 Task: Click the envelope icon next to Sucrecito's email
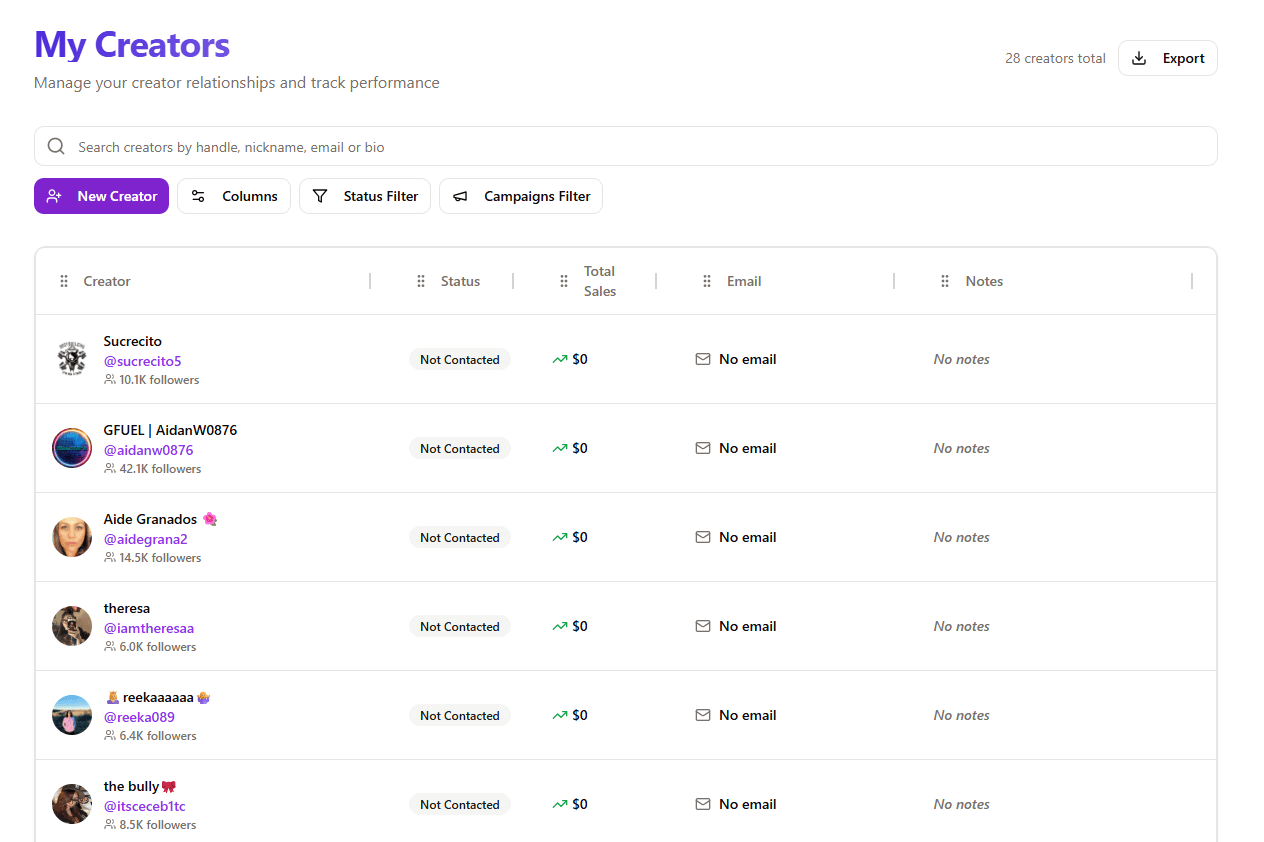point(703,359)
